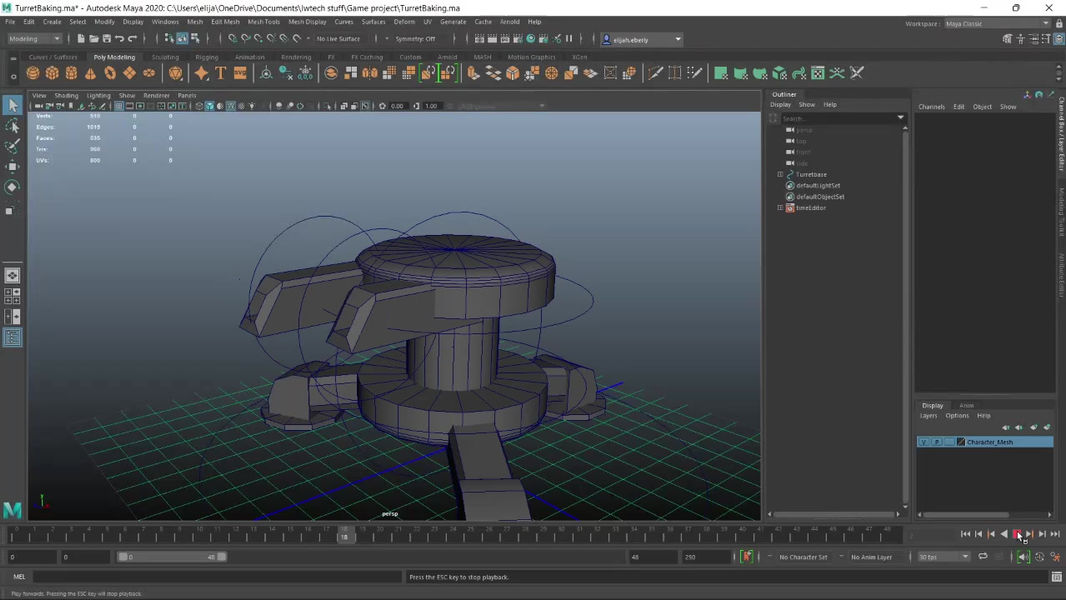Image resolution: width=1066 pixels, height=600 pixels.
Task: Select defaultLightSet in the Outliner
Action: click(x=818, y=186)
